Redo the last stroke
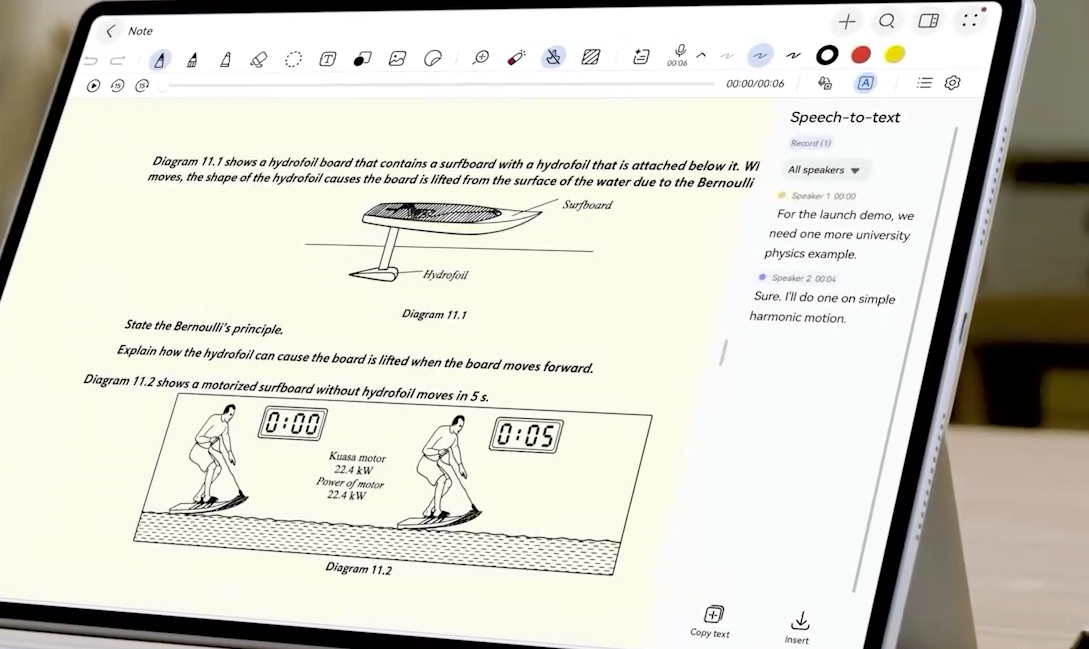The height and width of the screenshot is (649, 1089). point(117,61)
